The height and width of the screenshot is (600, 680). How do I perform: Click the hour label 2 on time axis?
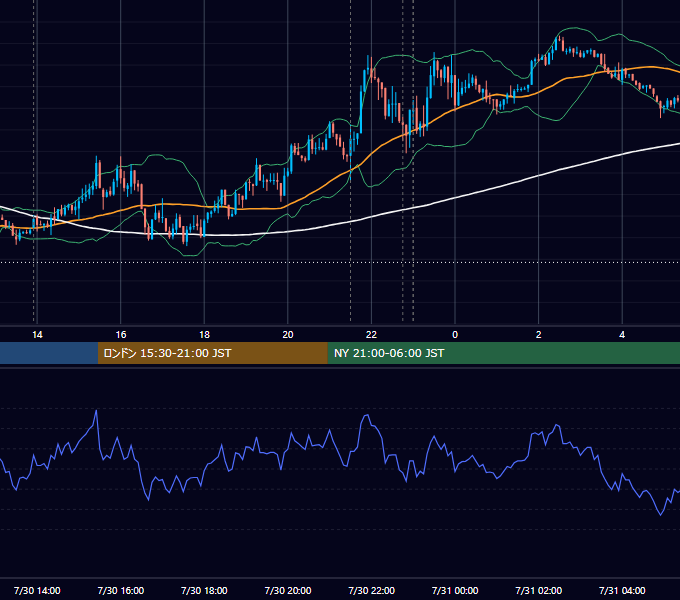(x=539, y=335)
